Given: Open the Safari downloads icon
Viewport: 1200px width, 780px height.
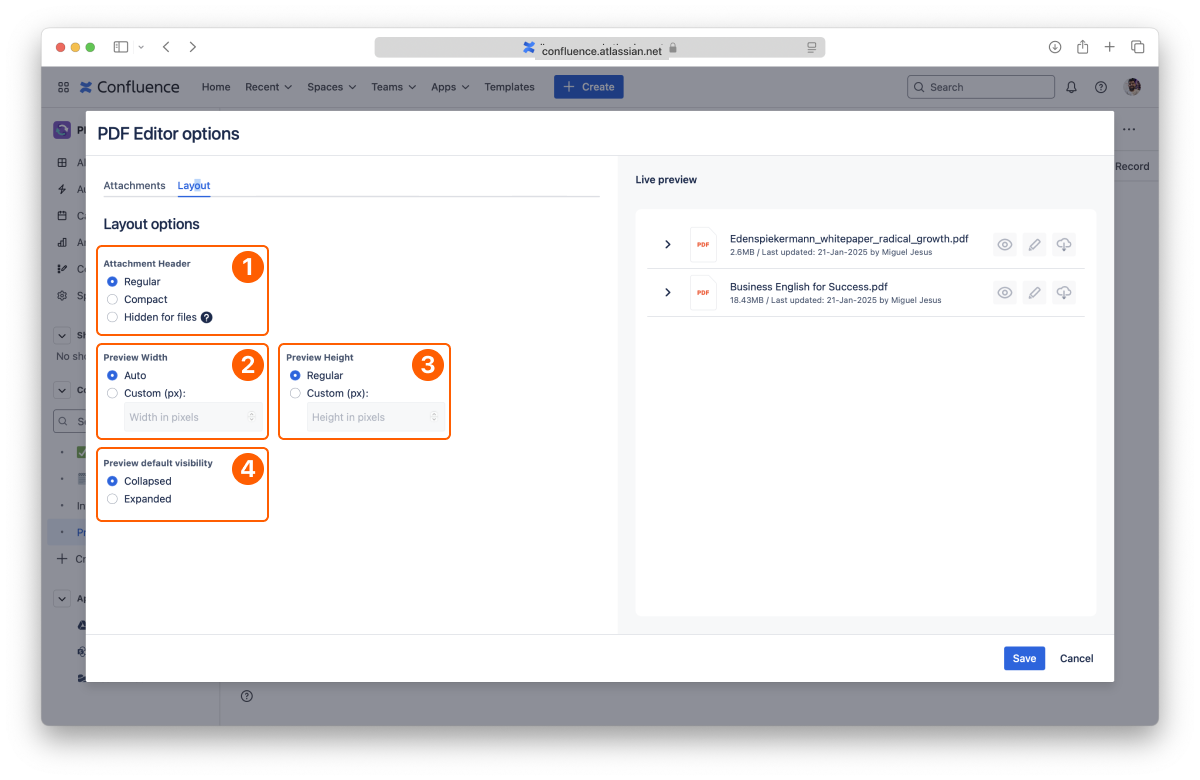Looking at the screenshot, I should [x=1055, y=47].
